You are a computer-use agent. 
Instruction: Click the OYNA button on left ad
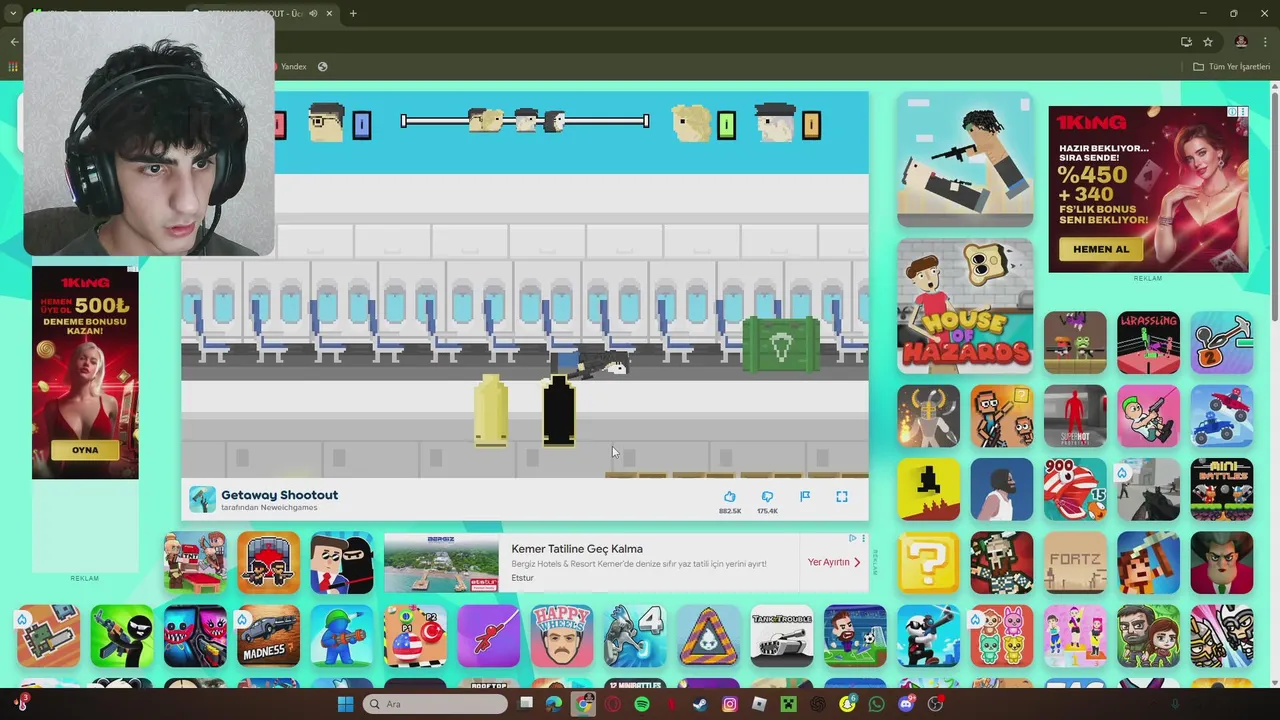(85, 450)
